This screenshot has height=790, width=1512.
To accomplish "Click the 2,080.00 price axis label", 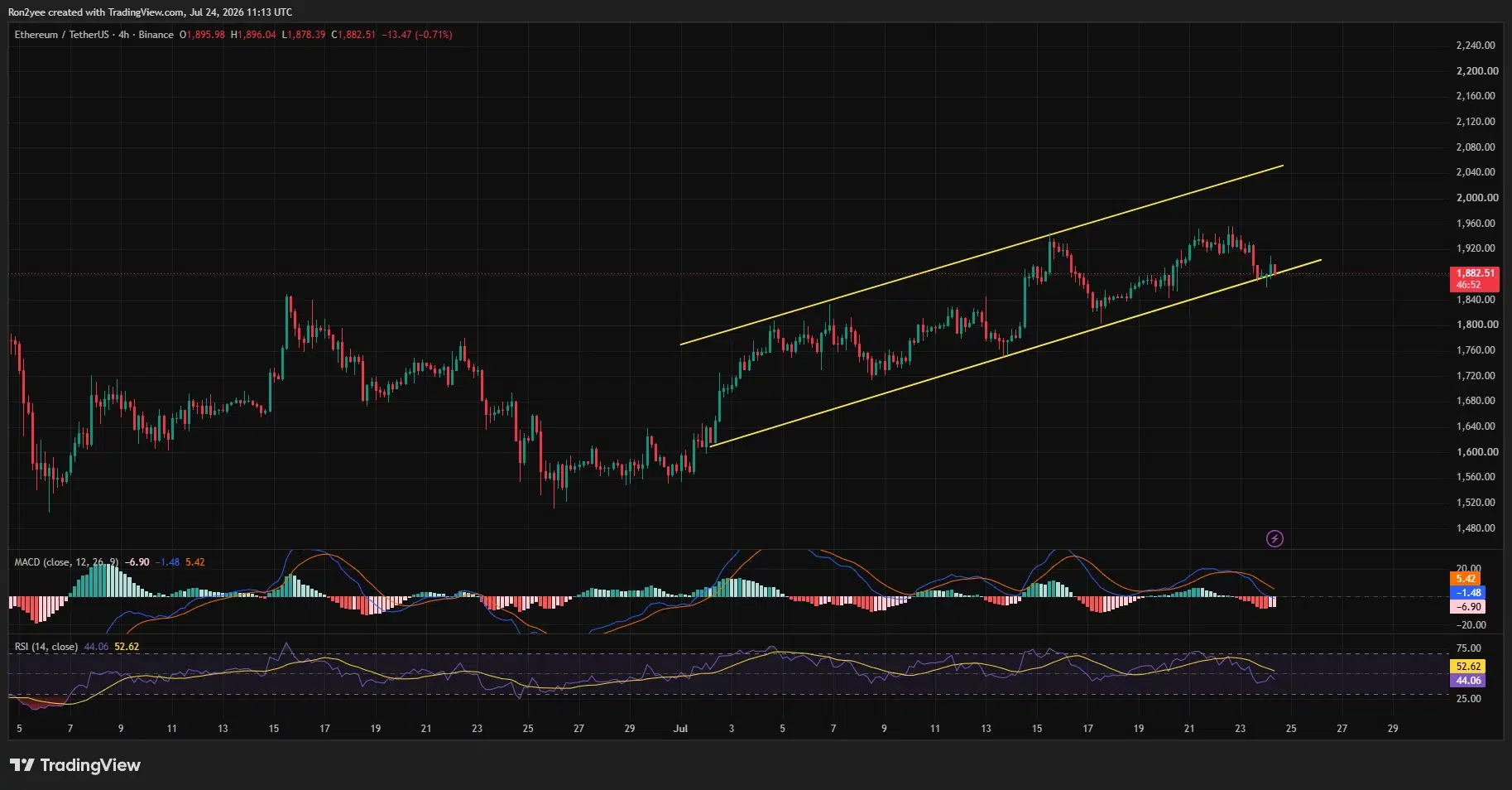I will (x=1476, y=147).
